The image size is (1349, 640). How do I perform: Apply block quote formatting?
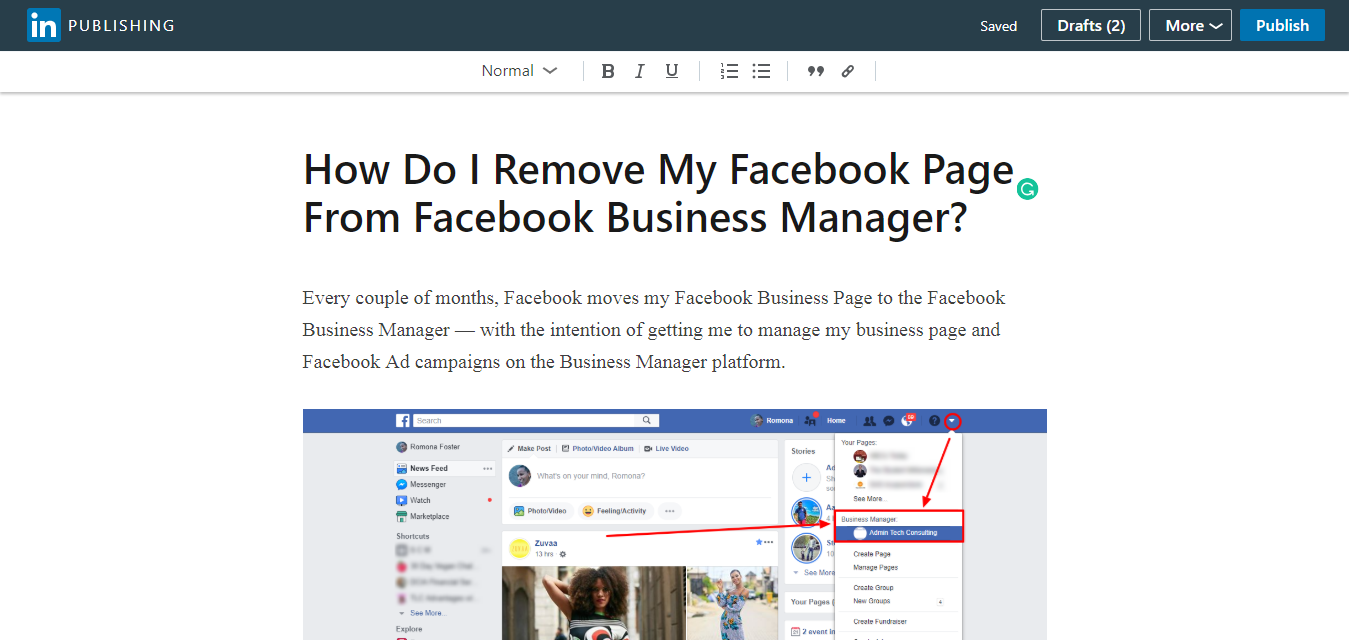816,71
